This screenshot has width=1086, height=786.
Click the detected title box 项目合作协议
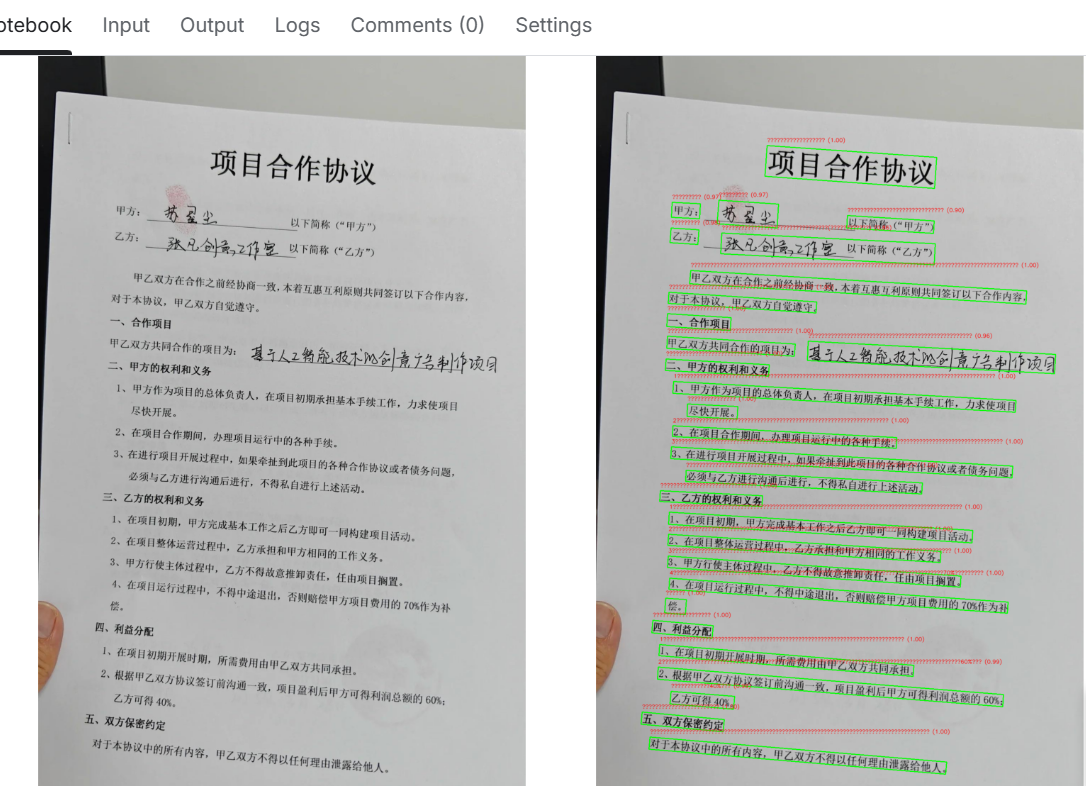[850, 165]
